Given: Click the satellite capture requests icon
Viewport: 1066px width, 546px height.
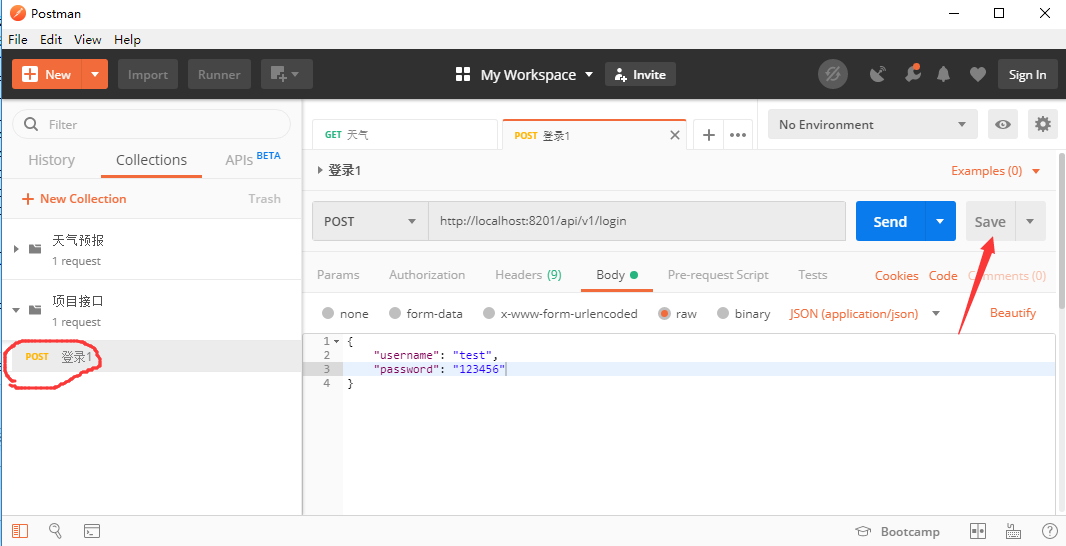Looking at the screenshot, I should pos(878,75).
